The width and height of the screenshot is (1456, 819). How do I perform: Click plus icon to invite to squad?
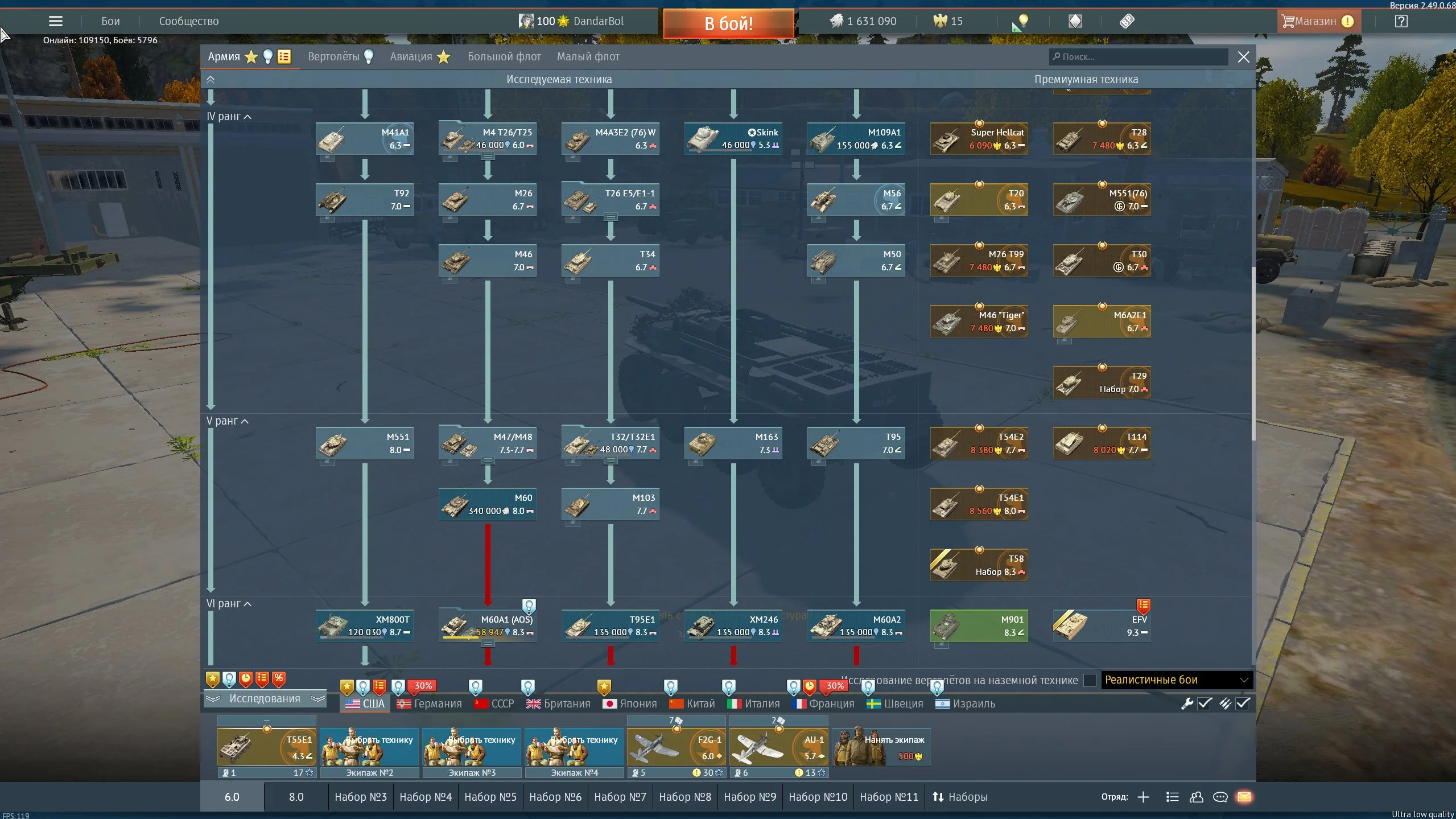tap(1143, 797)
